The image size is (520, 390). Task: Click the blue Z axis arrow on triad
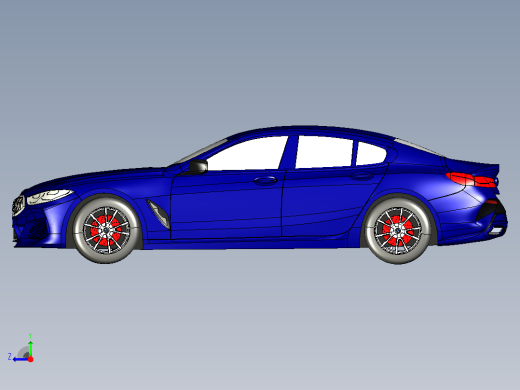point(20,359)
